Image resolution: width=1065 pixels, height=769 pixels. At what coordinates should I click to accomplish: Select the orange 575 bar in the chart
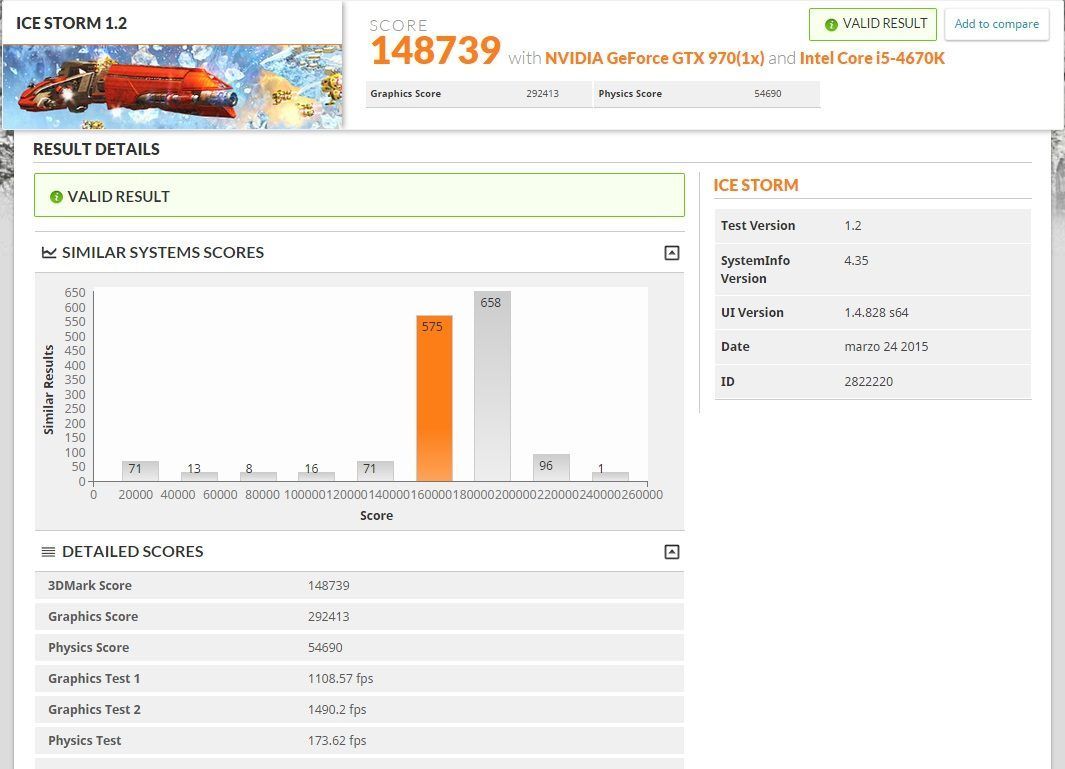(x=434, y=400)
